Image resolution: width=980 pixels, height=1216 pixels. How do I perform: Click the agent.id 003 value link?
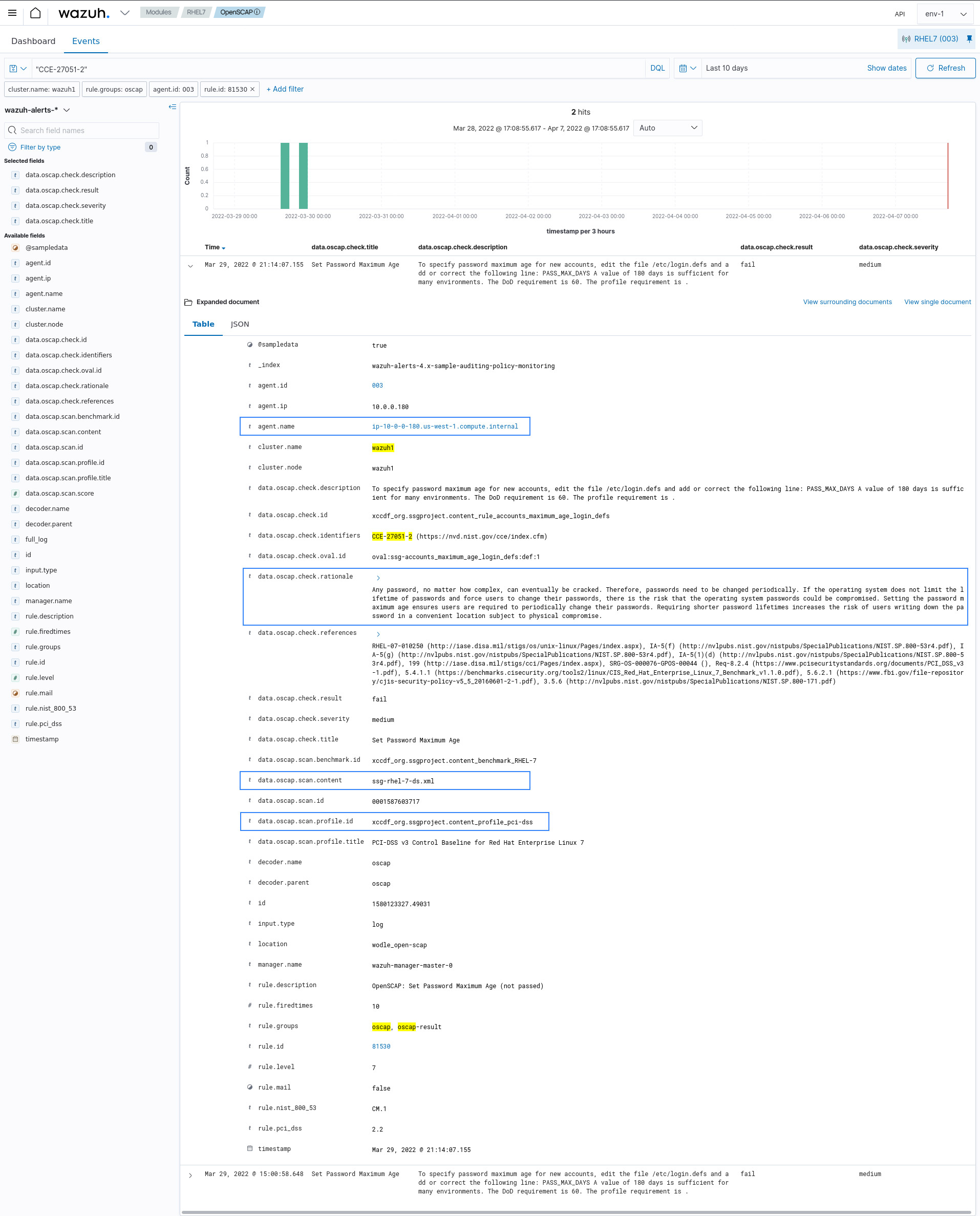tap(377, 386)
